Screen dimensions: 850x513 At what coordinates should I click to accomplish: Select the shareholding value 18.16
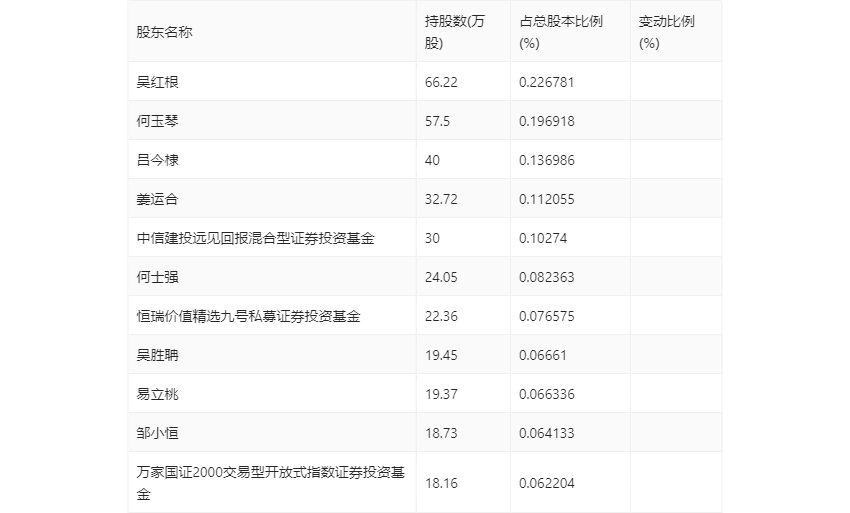click(441, 483)
